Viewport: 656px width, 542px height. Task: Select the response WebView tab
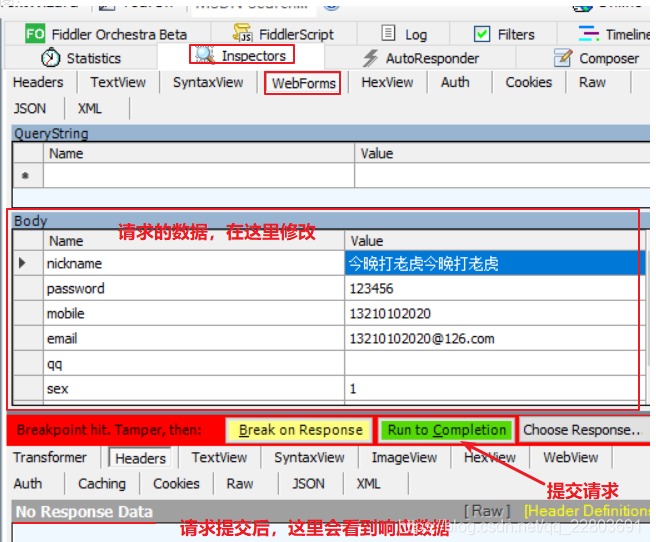570,457
